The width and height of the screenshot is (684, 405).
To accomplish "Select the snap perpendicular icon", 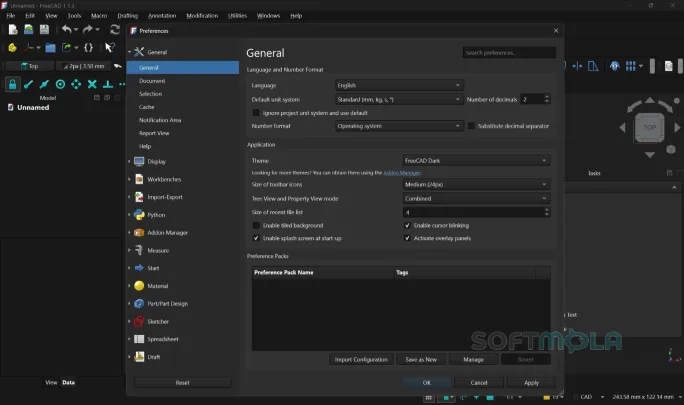I will tap(108, 84).
